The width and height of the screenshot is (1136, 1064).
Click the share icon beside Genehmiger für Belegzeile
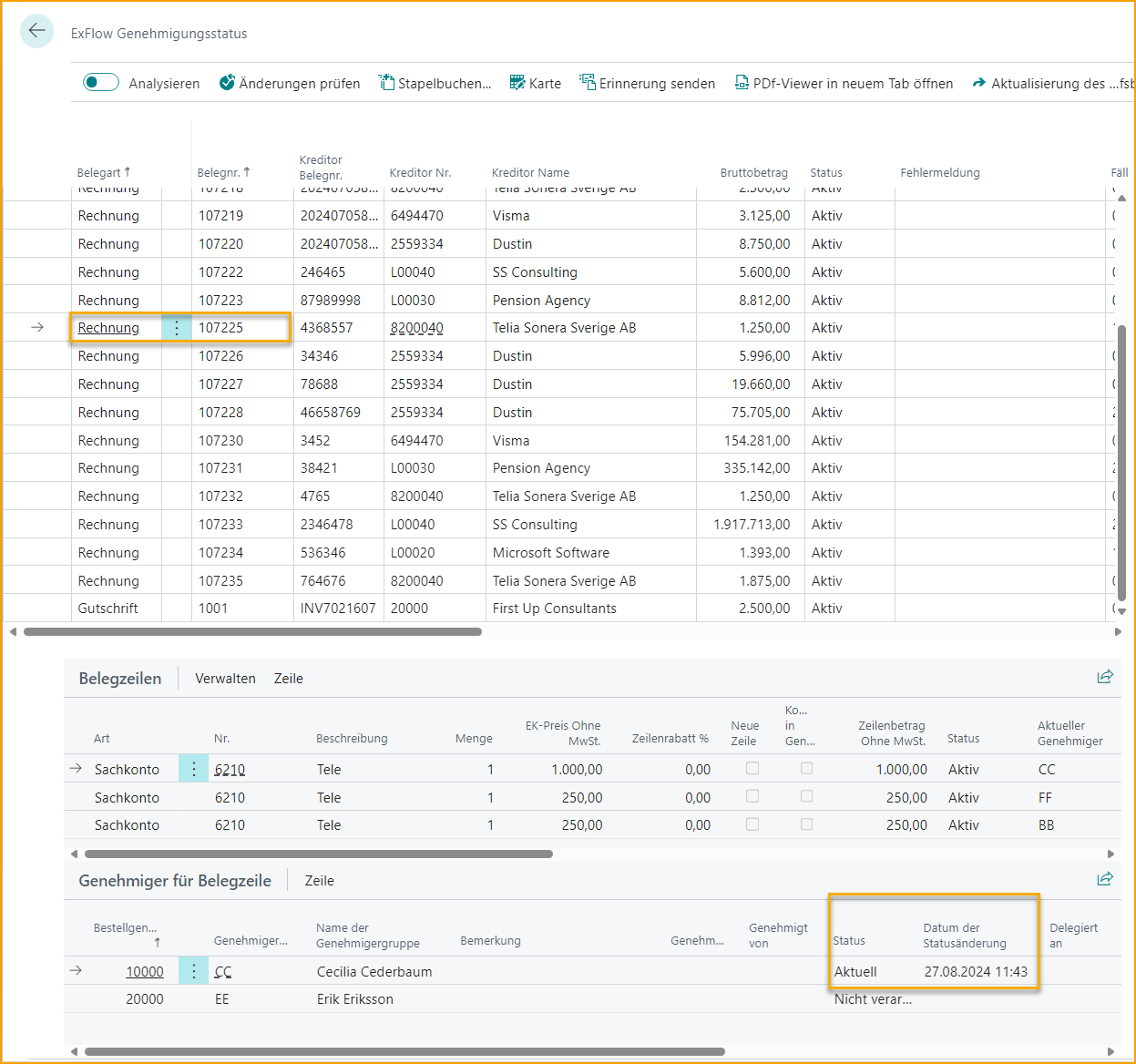[x=1105, y=879]
